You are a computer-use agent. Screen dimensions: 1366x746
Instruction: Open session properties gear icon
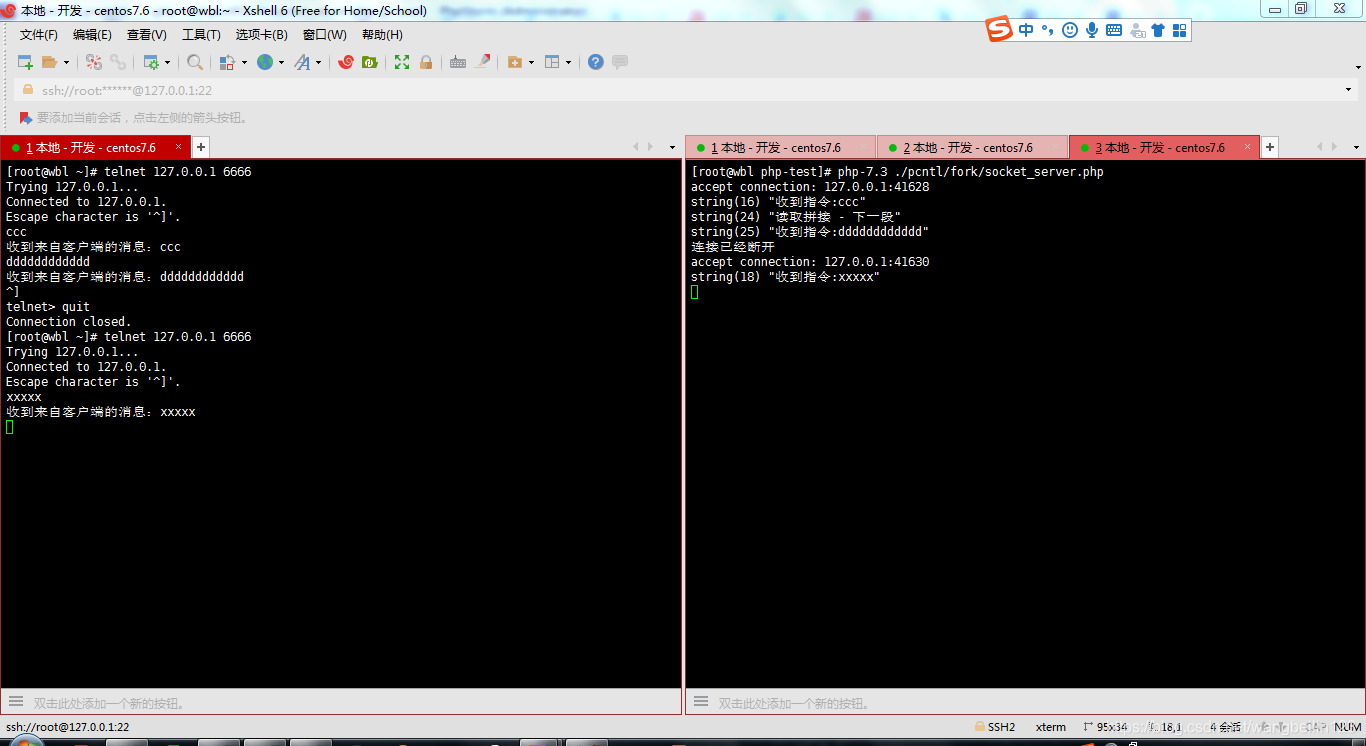pos(151,62)
